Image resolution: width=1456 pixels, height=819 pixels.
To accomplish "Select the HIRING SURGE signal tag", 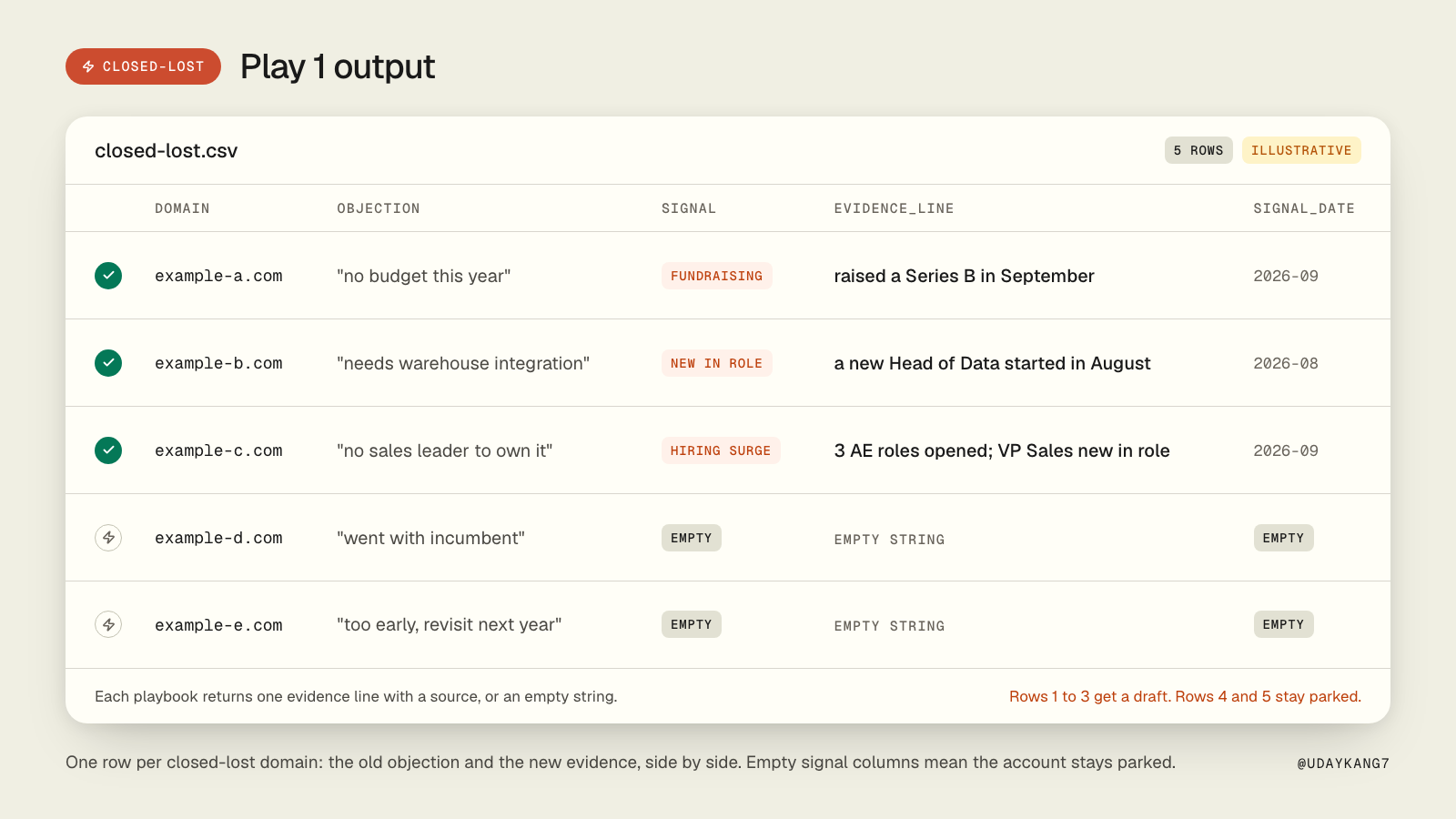I will tap(721, 450).
